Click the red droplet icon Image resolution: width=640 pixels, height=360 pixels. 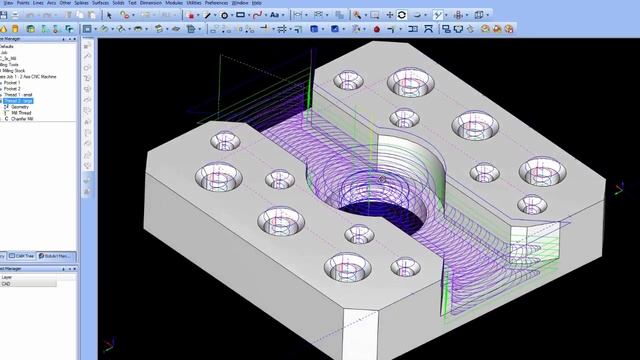[x=377, y=29]
